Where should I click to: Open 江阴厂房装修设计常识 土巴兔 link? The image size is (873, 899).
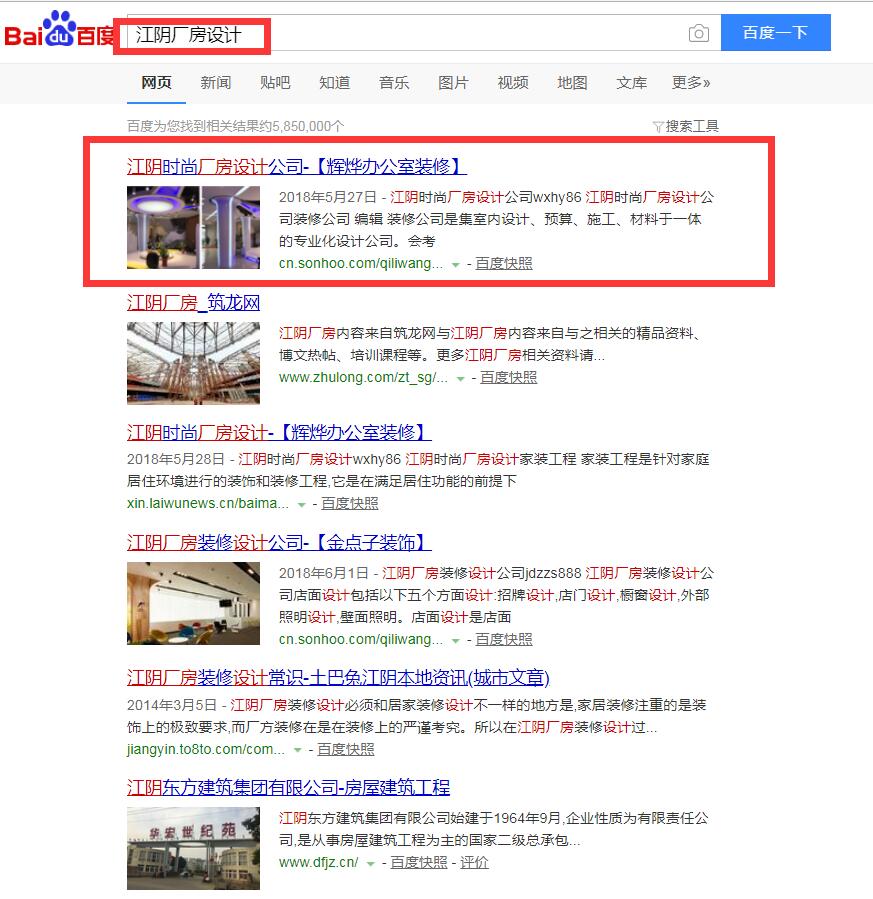pos(338,678)
